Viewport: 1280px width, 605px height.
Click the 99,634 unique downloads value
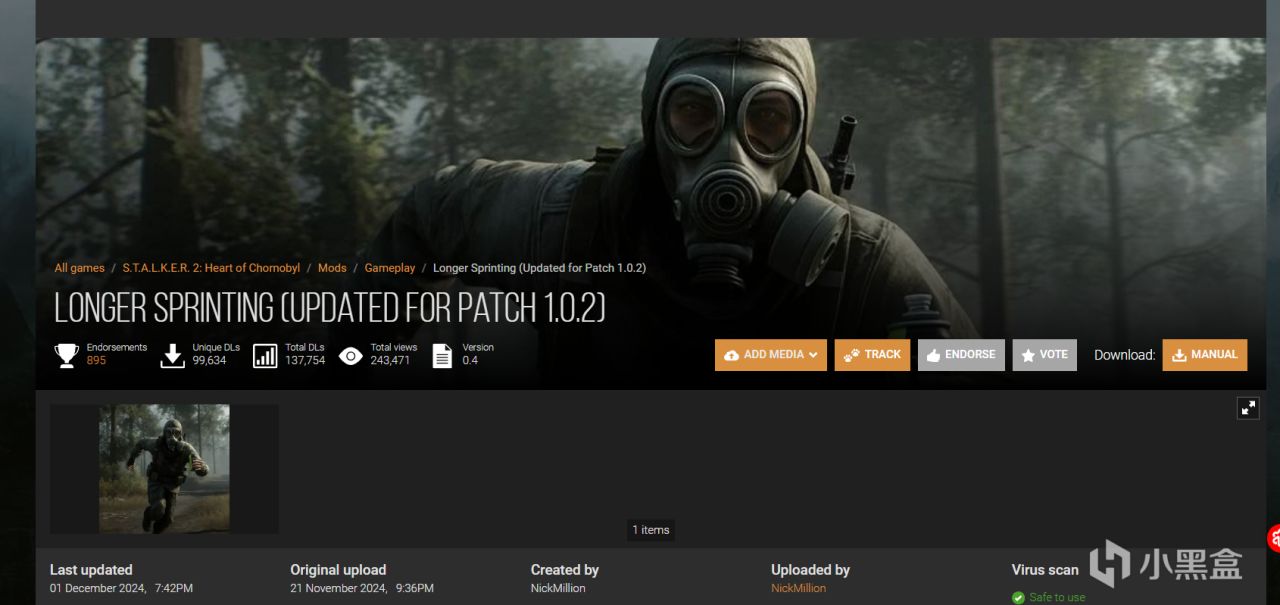tap(209, 360)
